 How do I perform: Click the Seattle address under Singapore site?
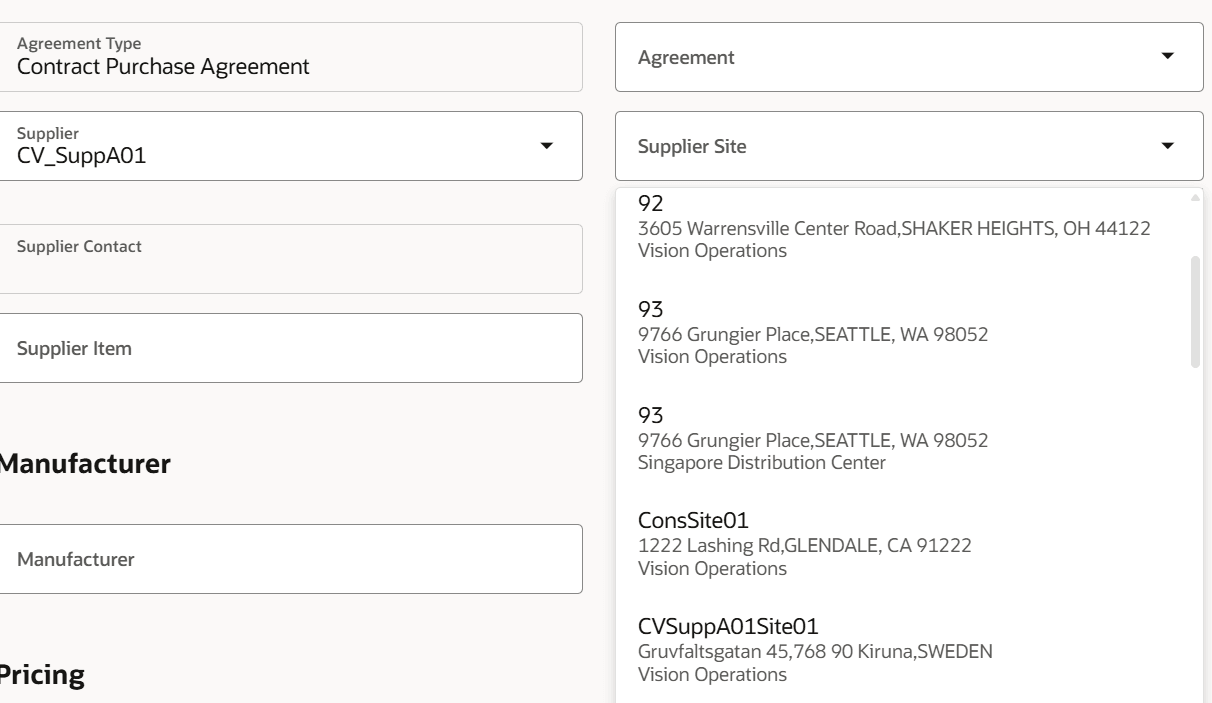[812, 440]
